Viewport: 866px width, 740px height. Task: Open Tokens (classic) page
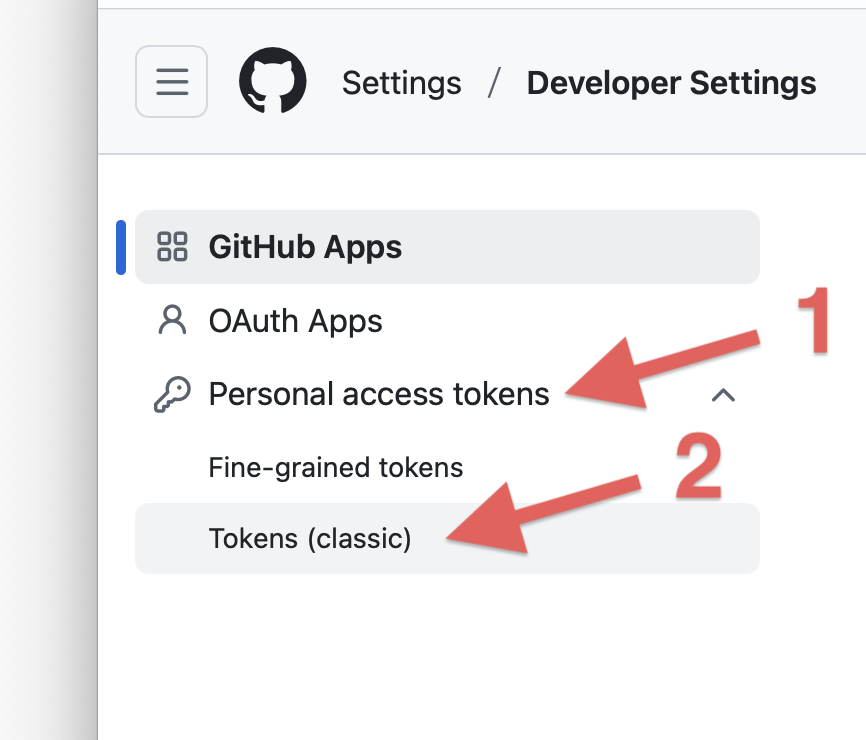pos(312,538)
